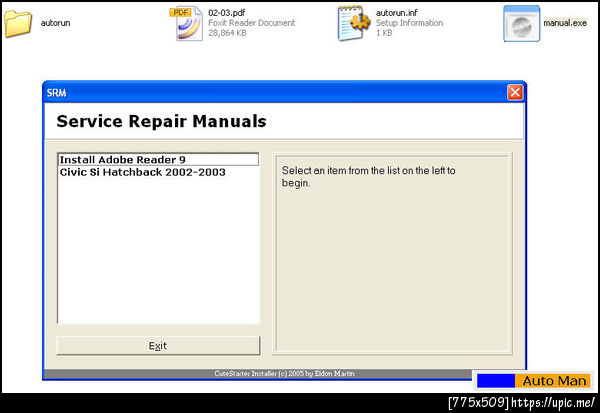Close the SRM window
The height and width of the screenshot is (413, 600).
point(515,92)
